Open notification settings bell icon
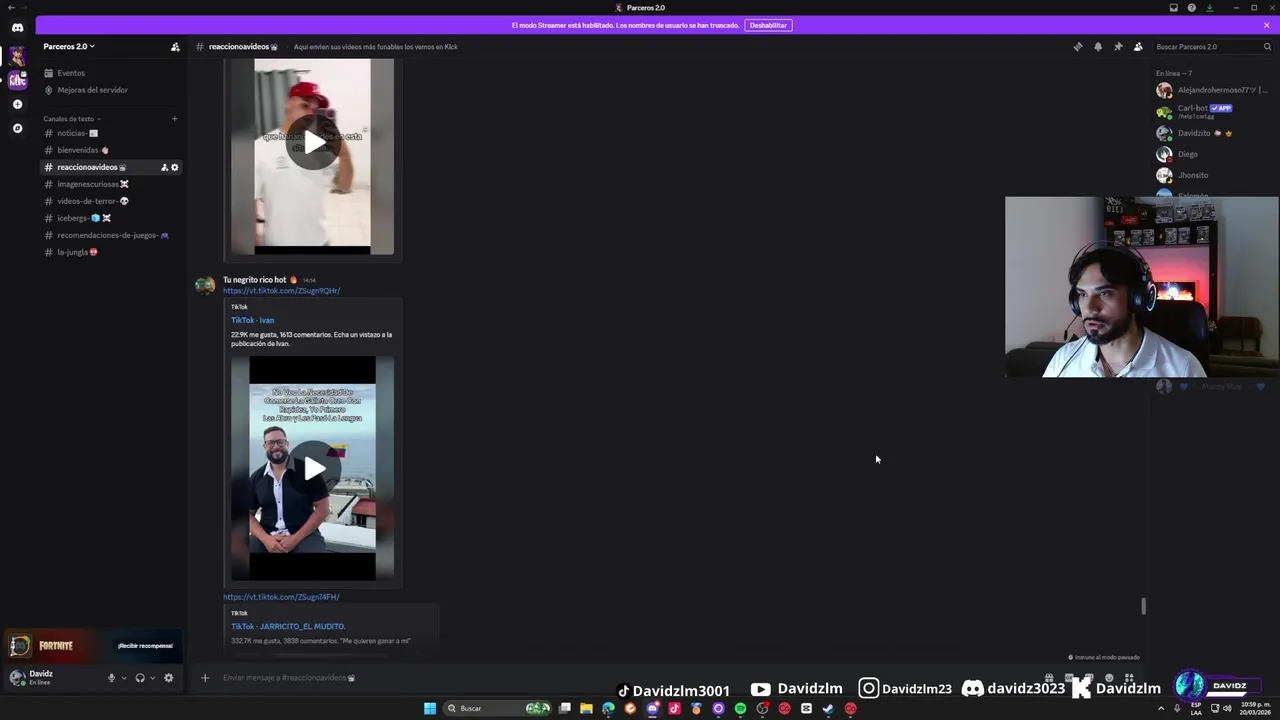 [1098, 47]
